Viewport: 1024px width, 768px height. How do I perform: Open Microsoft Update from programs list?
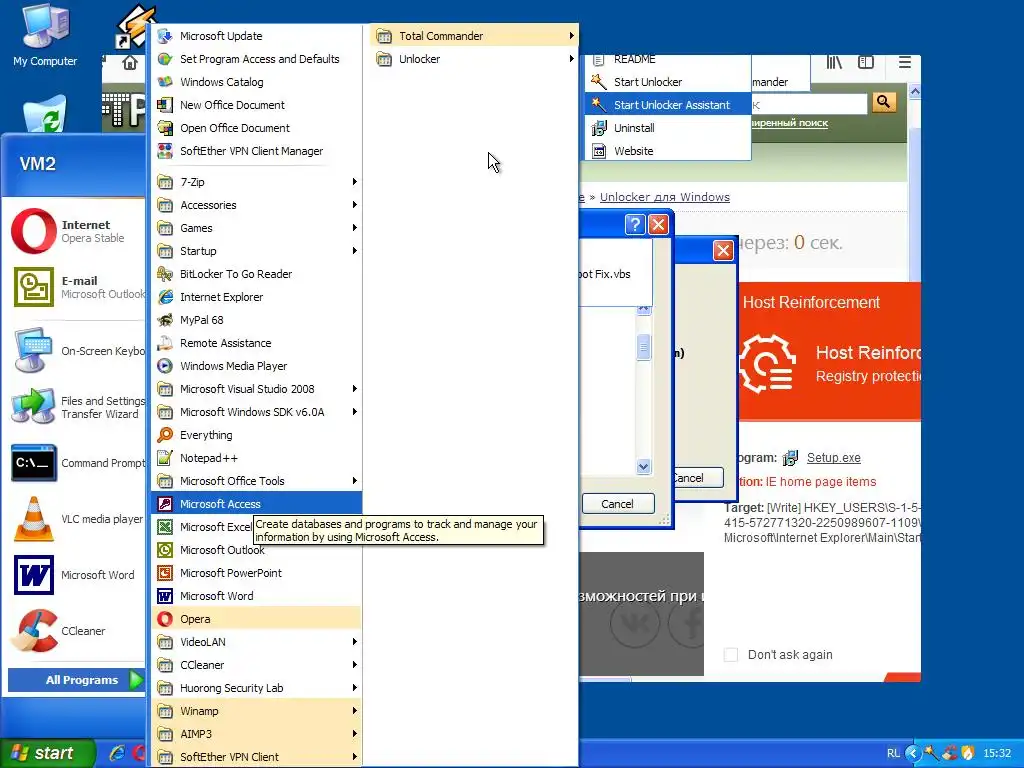click(257, 36)
